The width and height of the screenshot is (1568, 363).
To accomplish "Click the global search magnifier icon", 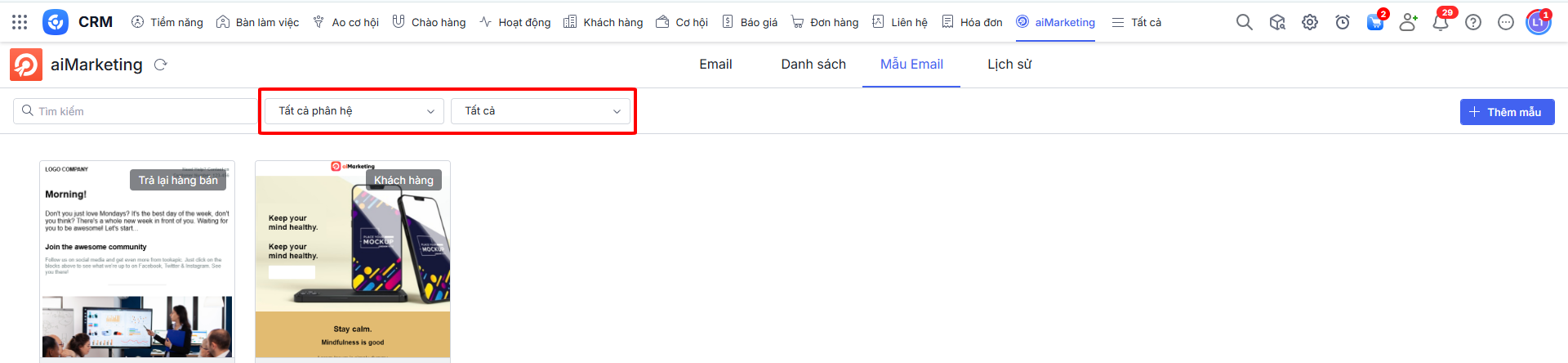I will click(x=1244, y=22).
